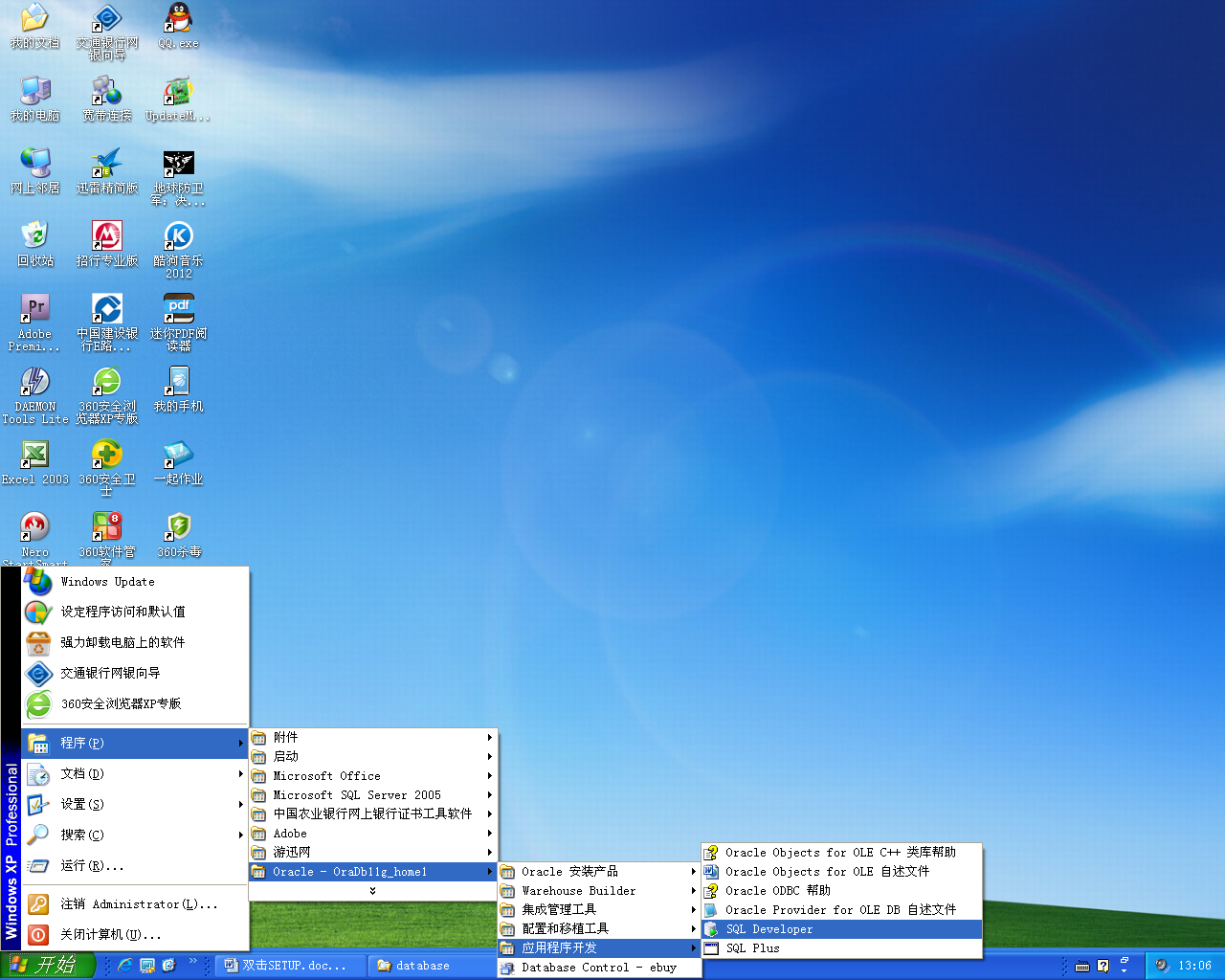This screenshot has height=980, width=1225.
Task: Launch SQL Developer from the submenu
Action: pyautogui.click(x=841, y=929)
